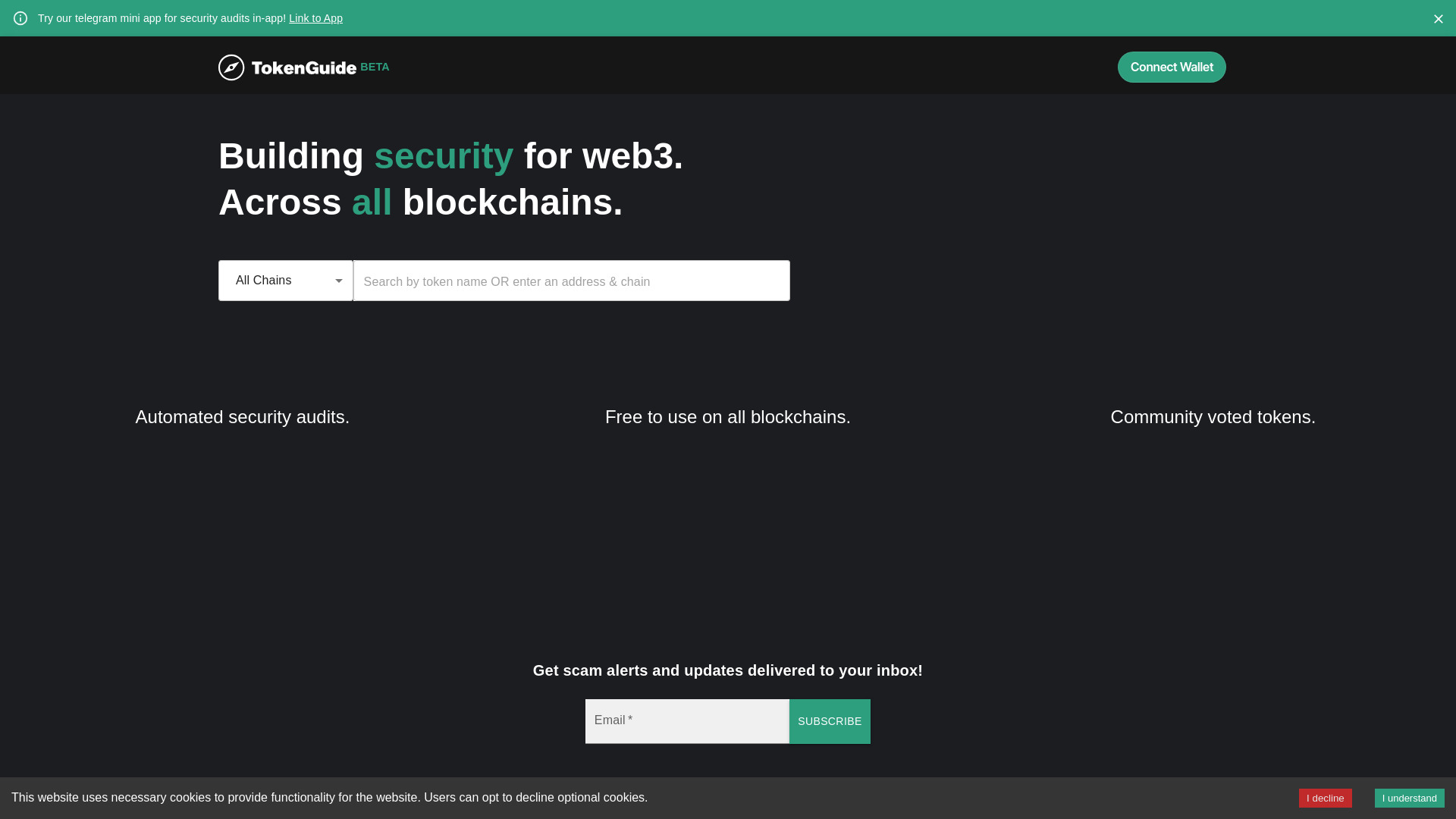1456x819 pixels.
Task: Click the info alert icon
Action: pyautogui.click(x=20, y=18)
